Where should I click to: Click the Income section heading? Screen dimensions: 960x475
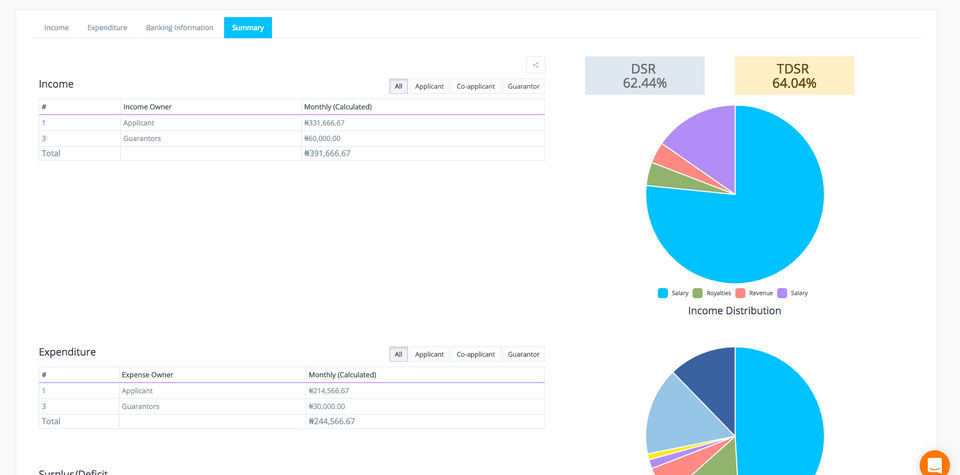[x=56, y=84]
